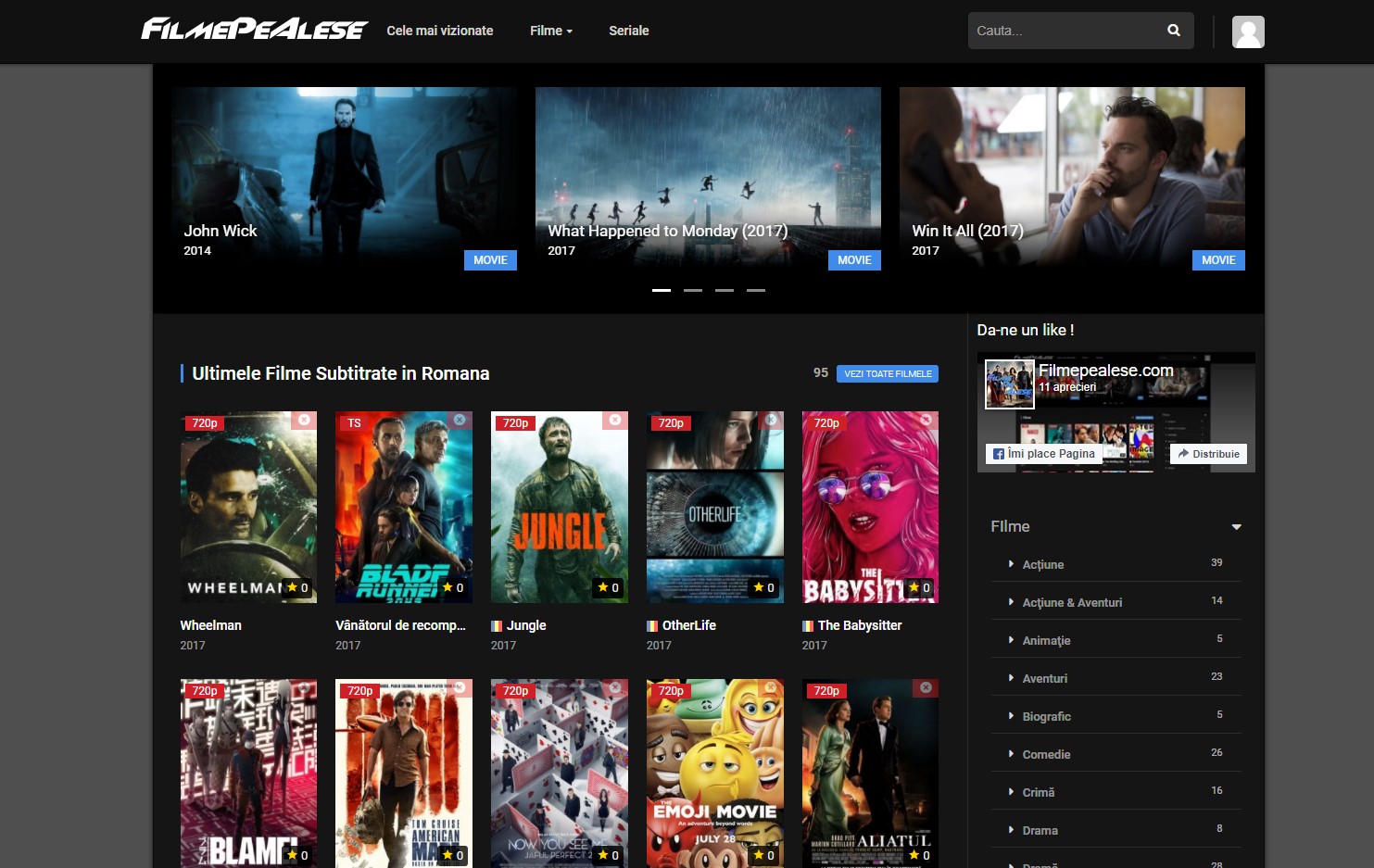The width and height of the screenshot is (1374, 868).
Task: Open the Filme dropdown in navigation
Action: coord(551,31)
